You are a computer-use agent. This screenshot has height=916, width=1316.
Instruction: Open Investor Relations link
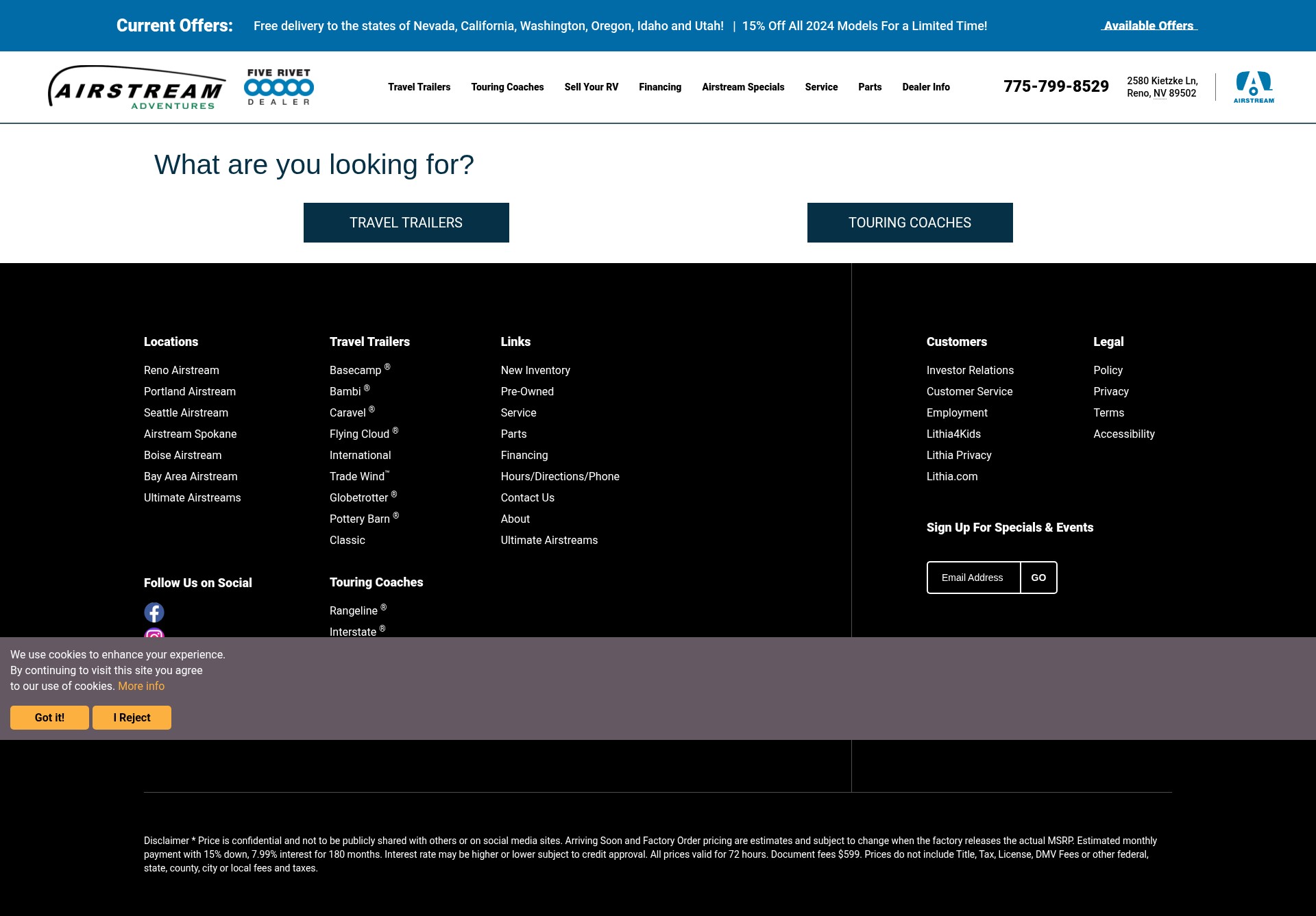970,370
